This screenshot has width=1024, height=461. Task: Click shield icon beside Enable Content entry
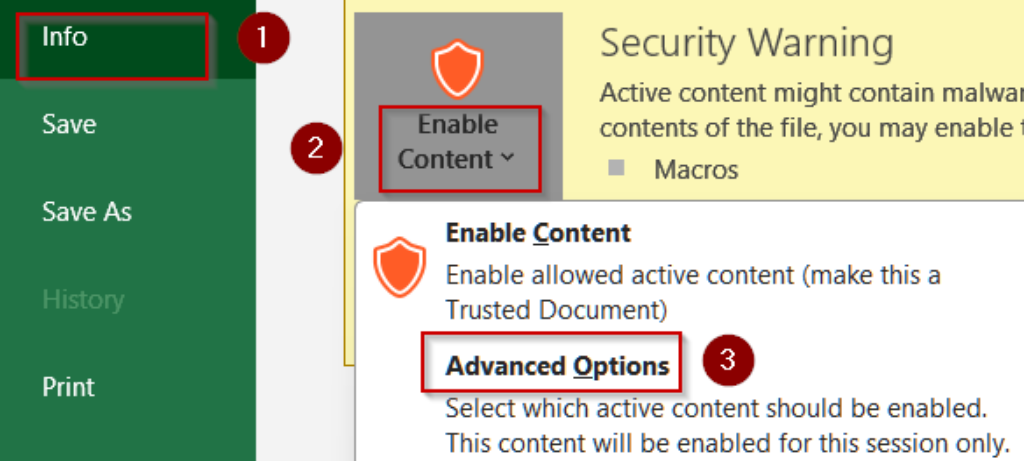point(399,266)
